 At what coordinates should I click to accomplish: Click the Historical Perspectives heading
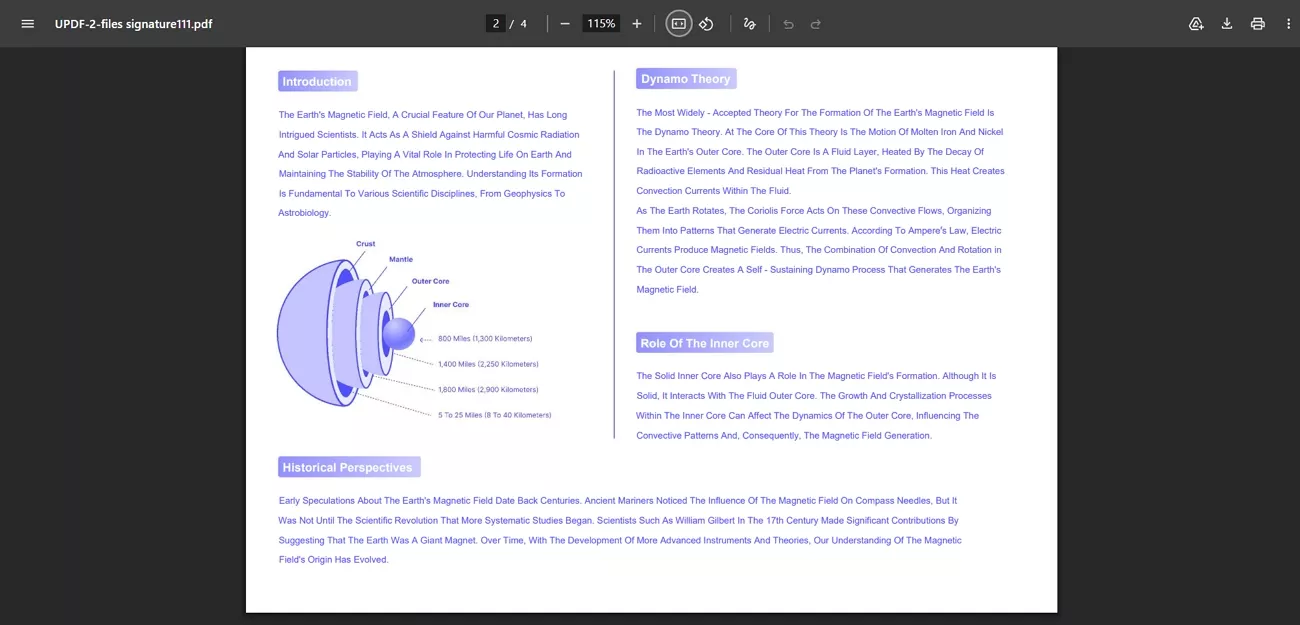coord(348,466)
